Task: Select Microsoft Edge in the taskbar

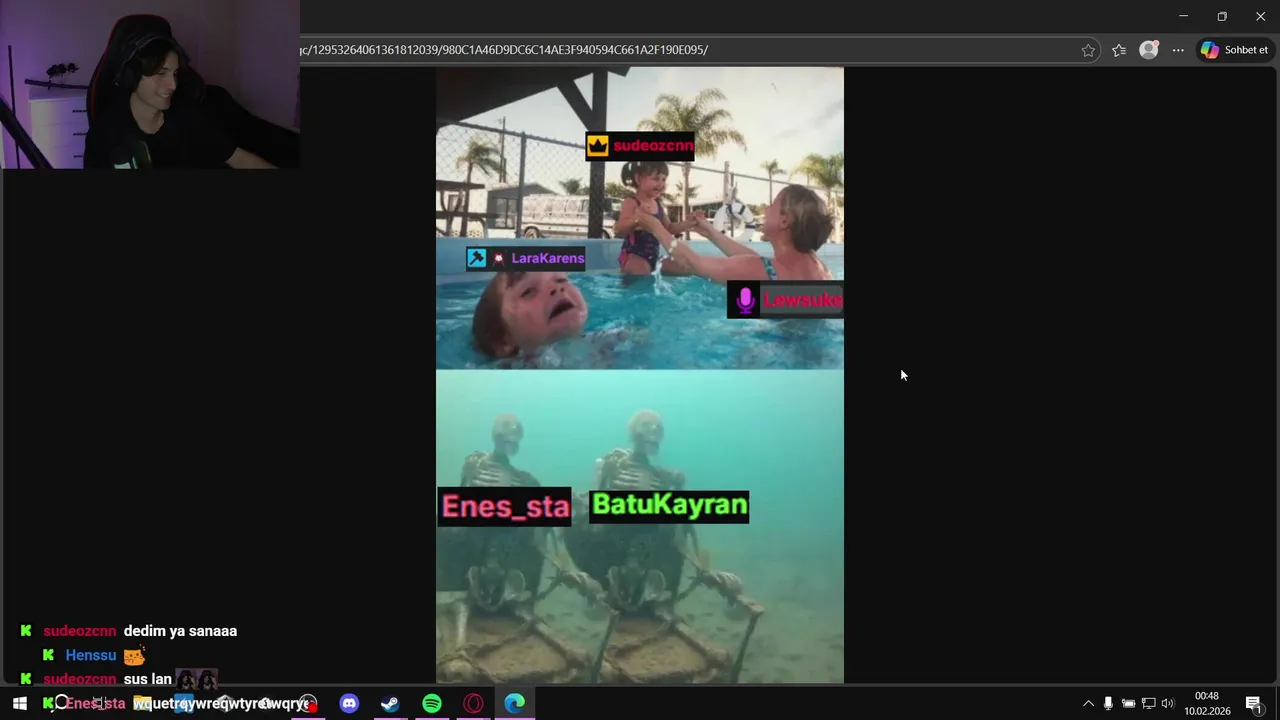Action: [515, 704]
